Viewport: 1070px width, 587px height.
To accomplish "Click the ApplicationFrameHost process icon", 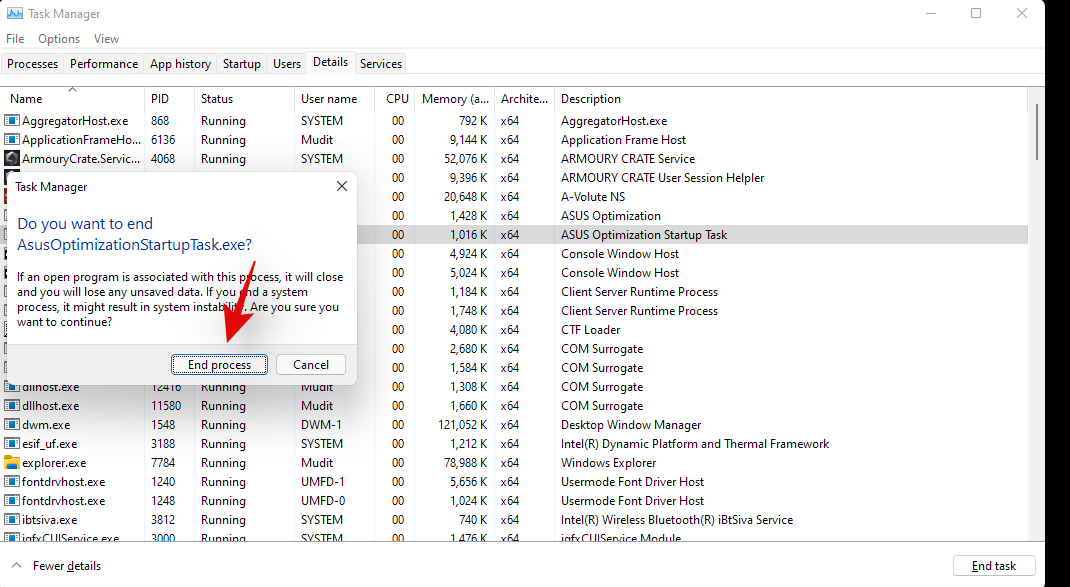I will [x=12, y=140].
